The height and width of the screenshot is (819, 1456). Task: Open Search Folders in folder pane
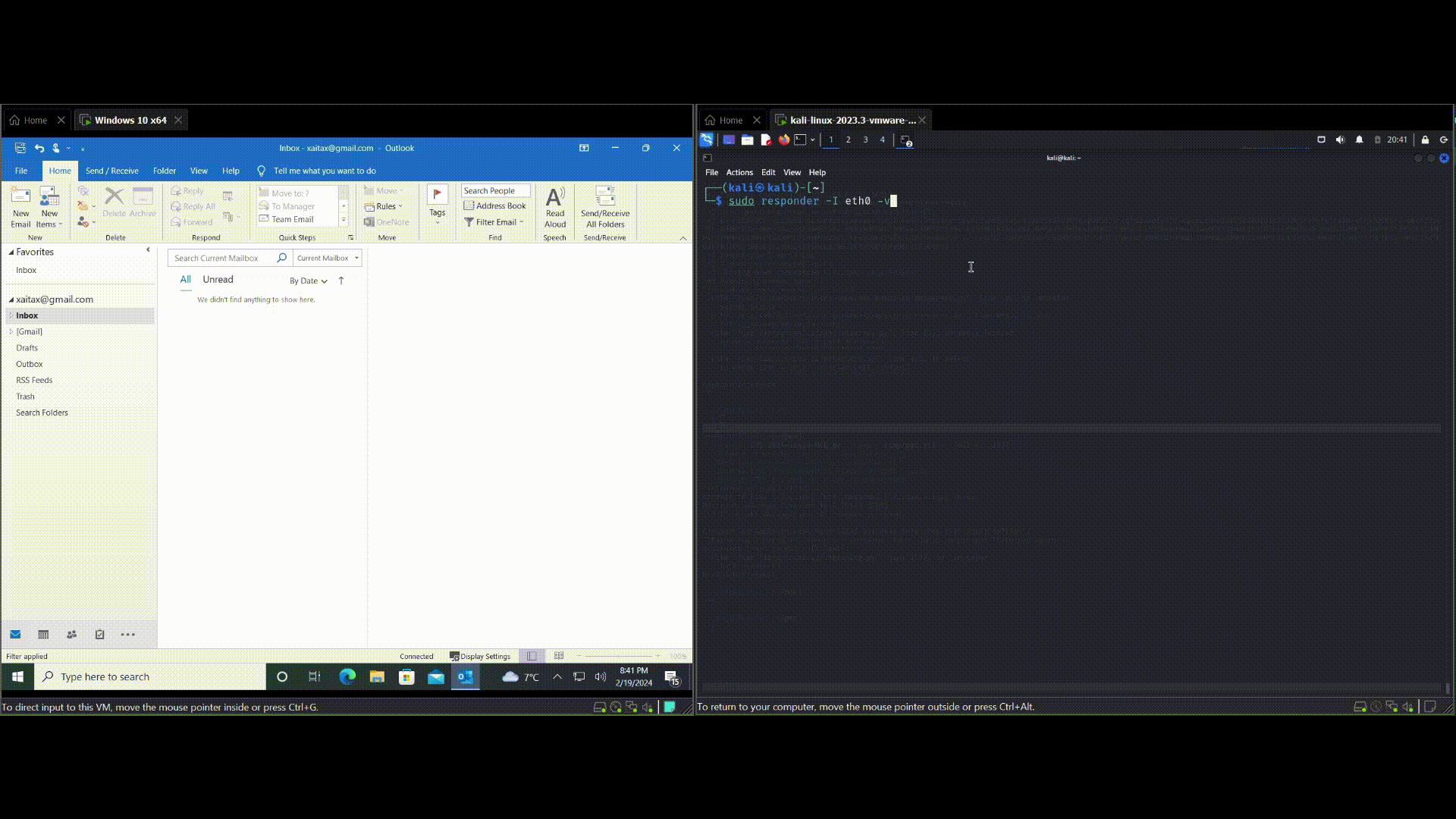pyautogui.click(x=42, y=413)
